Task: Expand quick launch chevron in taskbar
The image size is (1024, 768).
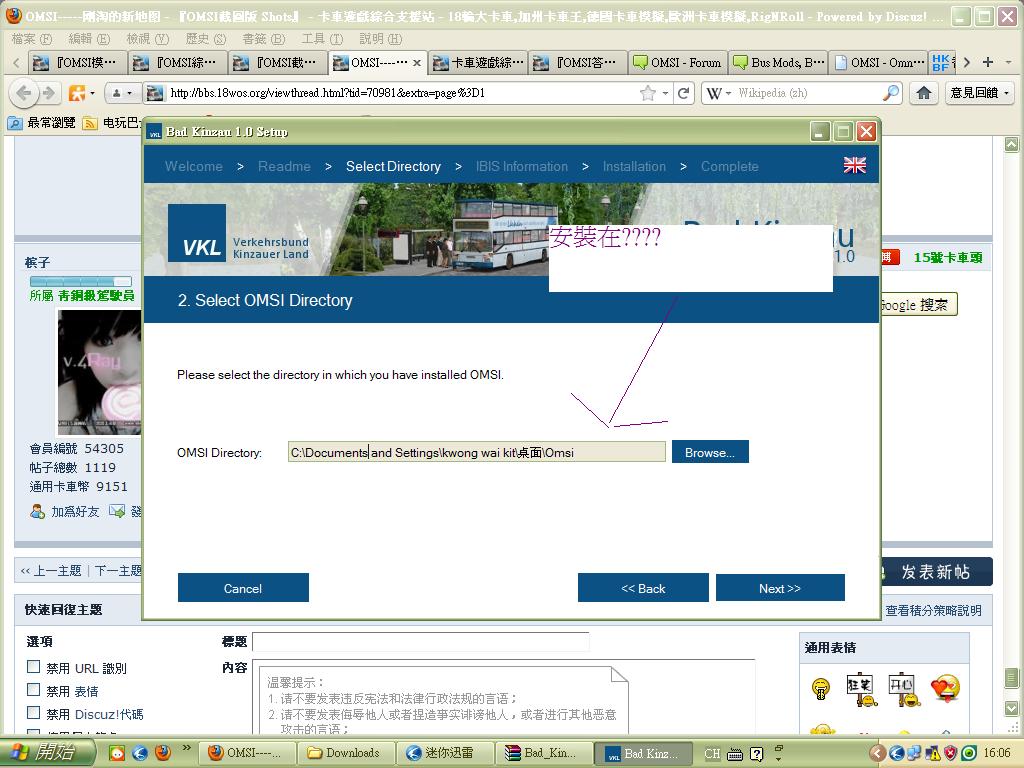Action: point(187,748)
